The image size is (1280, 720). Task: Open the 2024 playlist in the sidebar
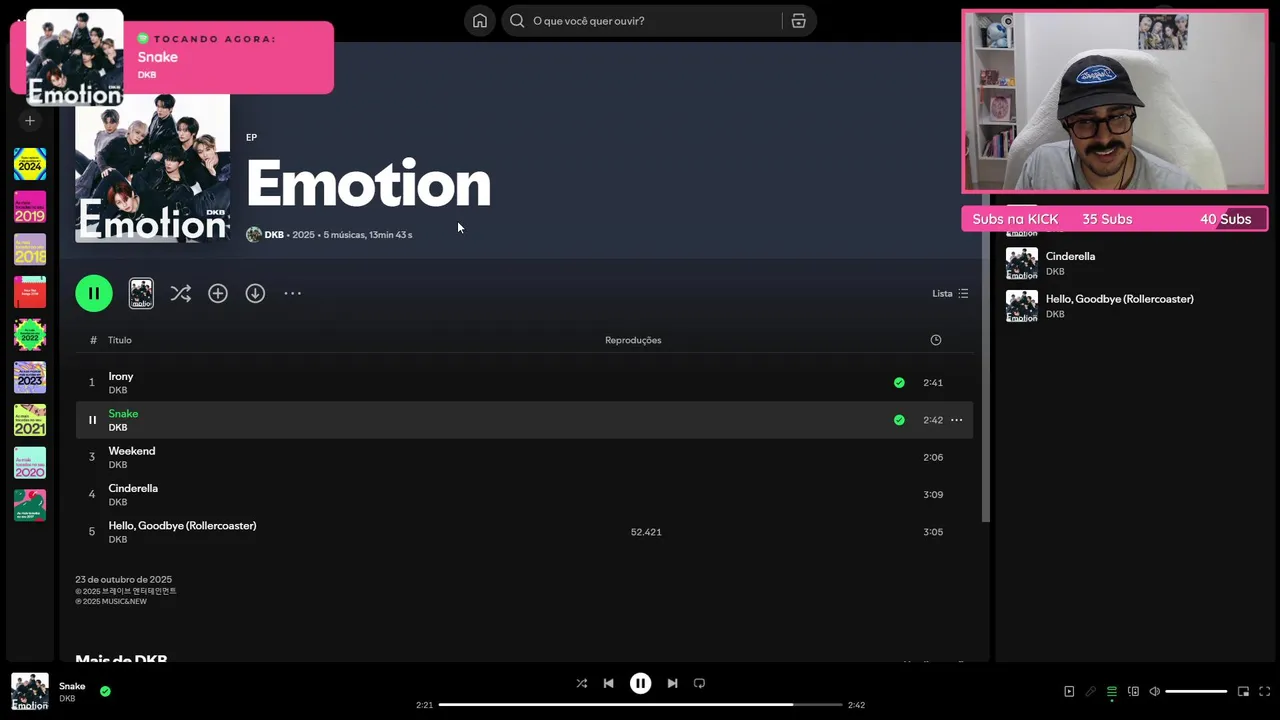(30, 164)
